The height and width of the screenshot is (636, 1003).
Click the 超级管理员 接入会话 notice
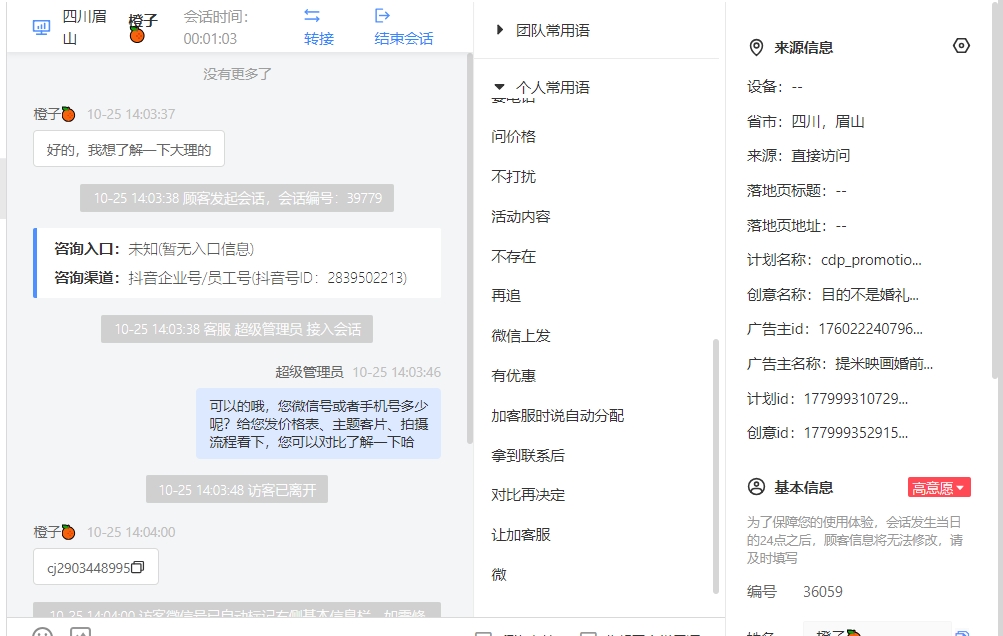237,330
